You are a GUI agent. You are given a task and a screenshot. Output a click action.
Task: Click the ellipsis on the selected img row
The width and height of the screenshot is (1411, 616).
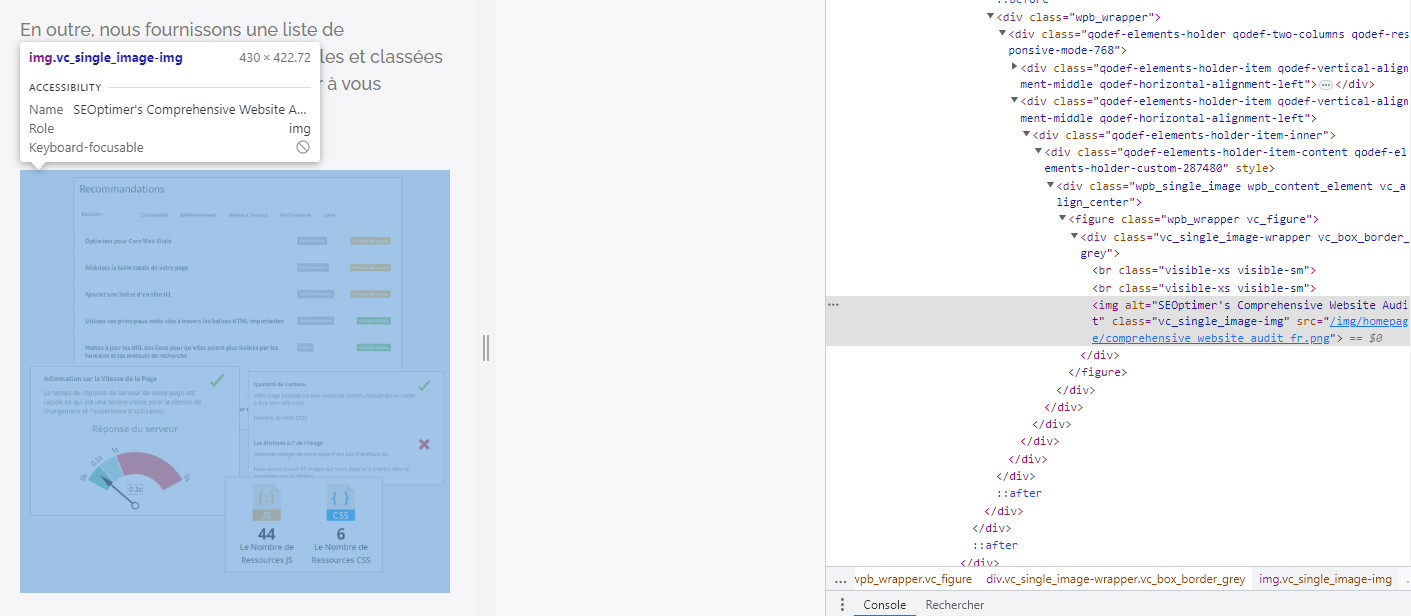click(833, 305)
